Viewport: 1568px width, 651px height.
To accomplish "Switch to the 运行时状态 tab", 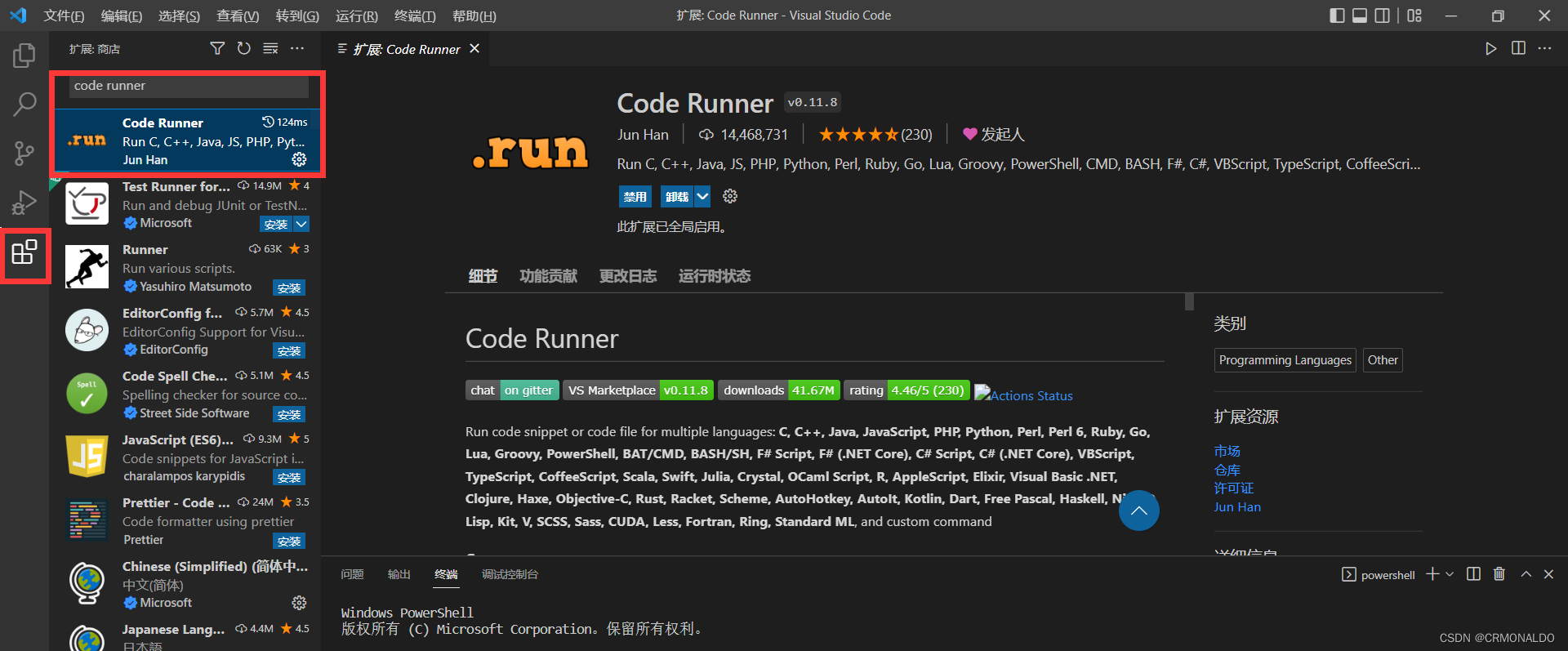I will (715, 276).
